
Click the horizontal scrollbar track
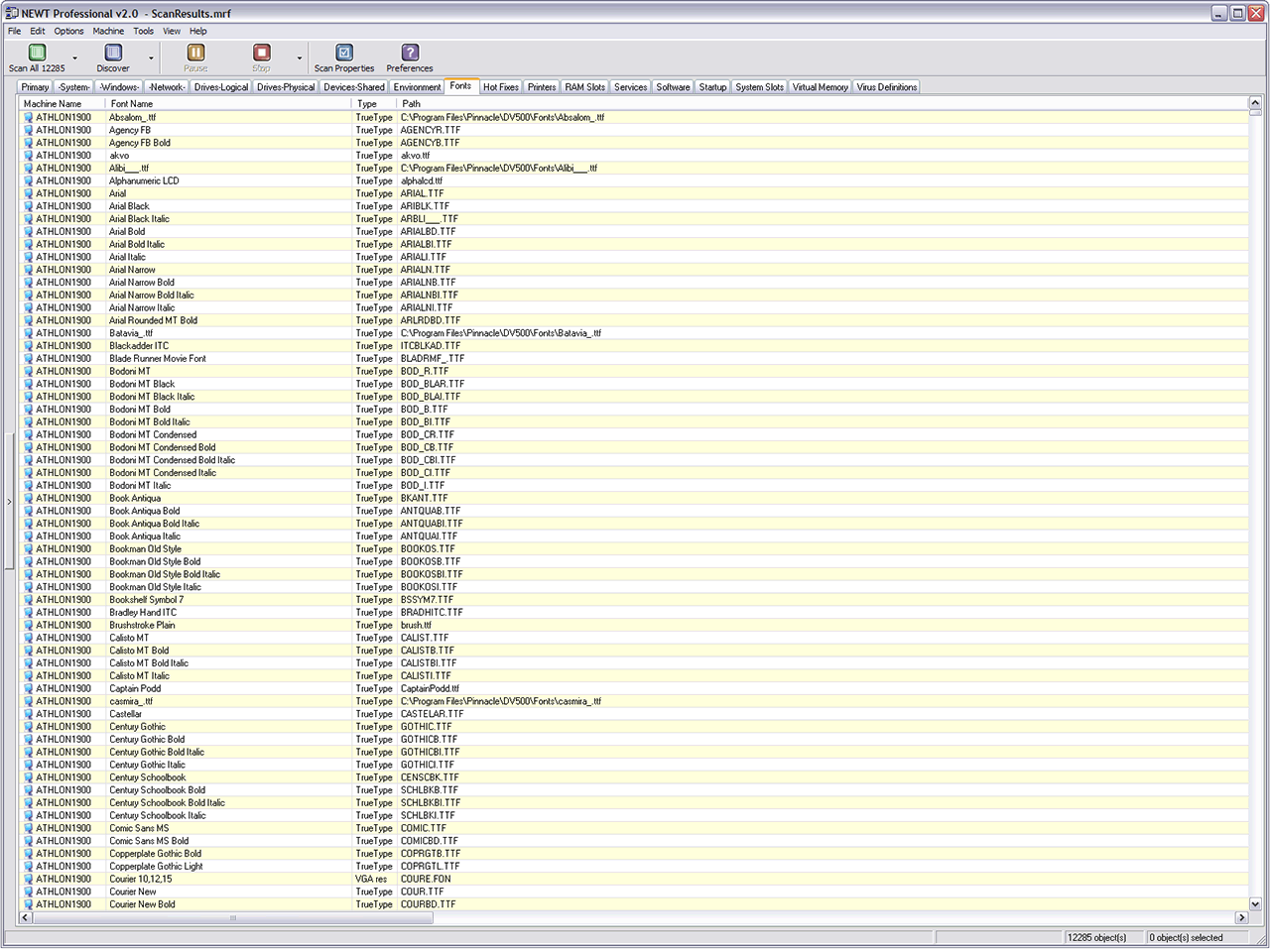695,918
